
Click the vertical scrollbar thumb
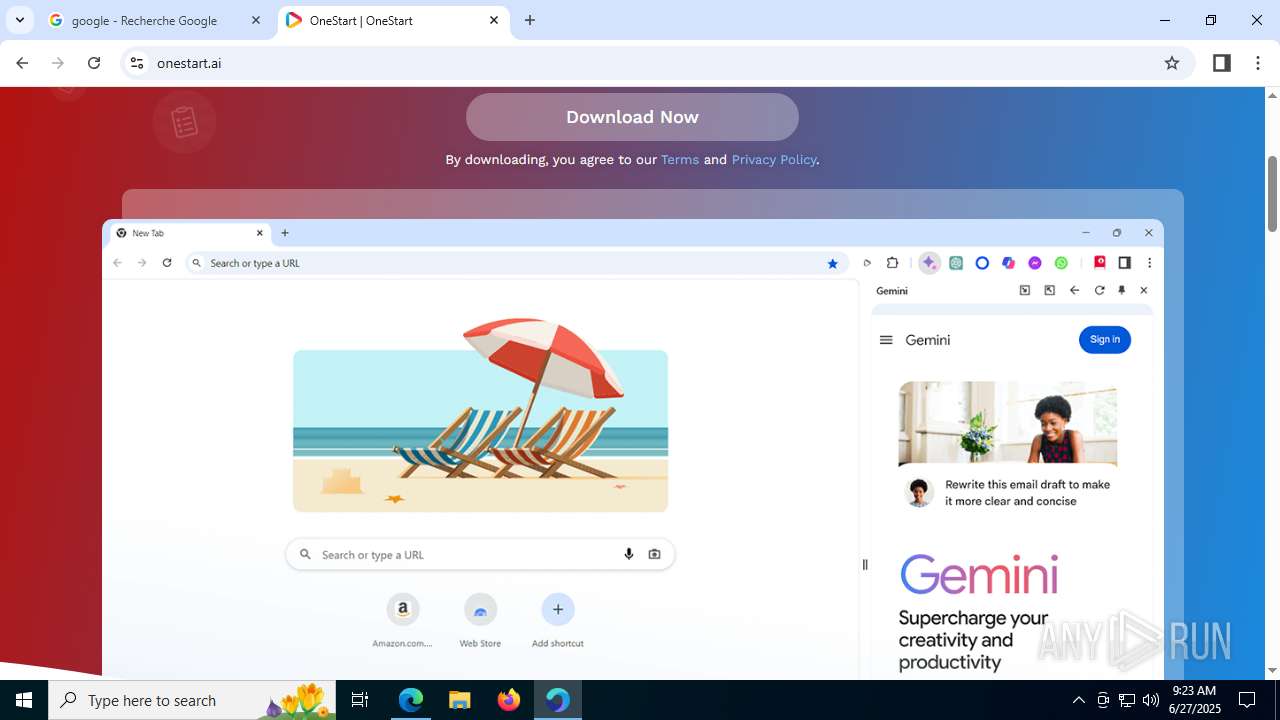click(x=1272, y=193)
